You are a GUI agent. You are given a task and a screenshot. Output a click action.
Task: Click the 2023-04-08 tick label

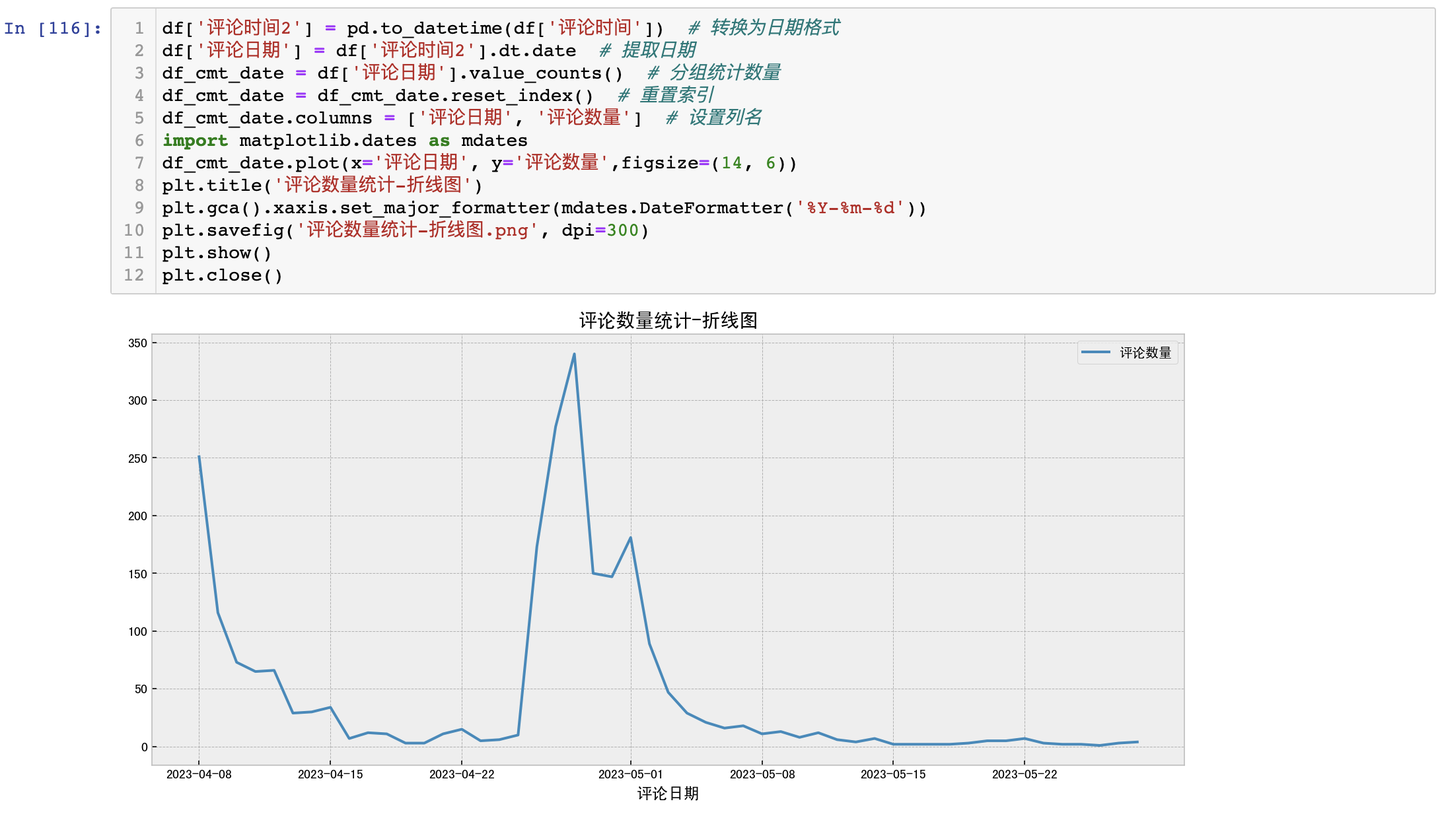click(197, 772)
